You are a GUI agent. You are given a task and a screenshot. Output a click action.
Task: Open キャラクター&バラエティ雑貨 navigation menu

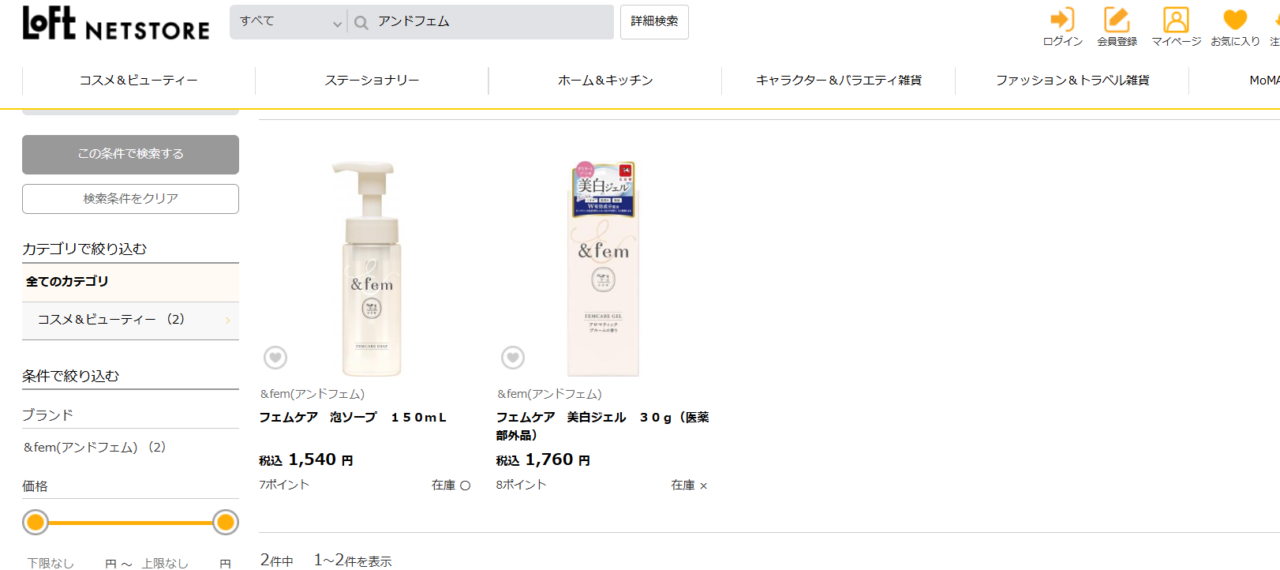point(838,80)
